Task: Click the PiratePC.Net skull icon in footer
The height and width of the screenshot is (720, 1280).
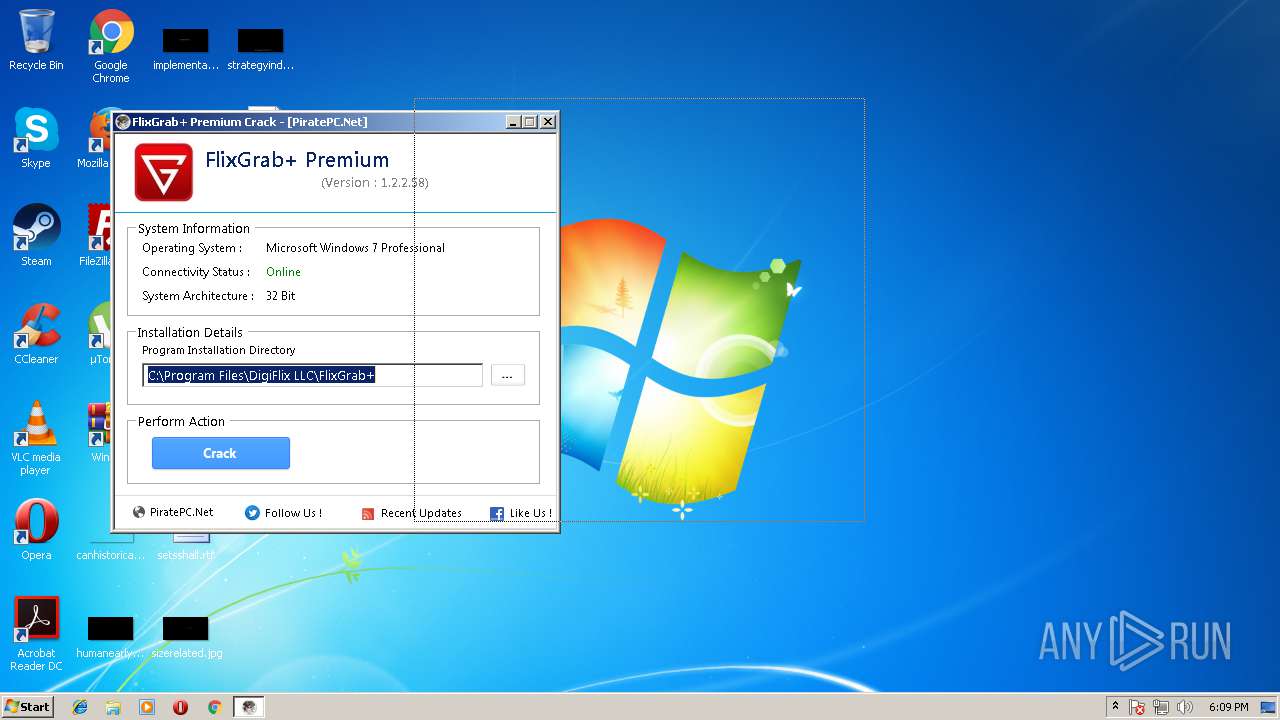Action: pyautogui.click(x=139, y=512)
